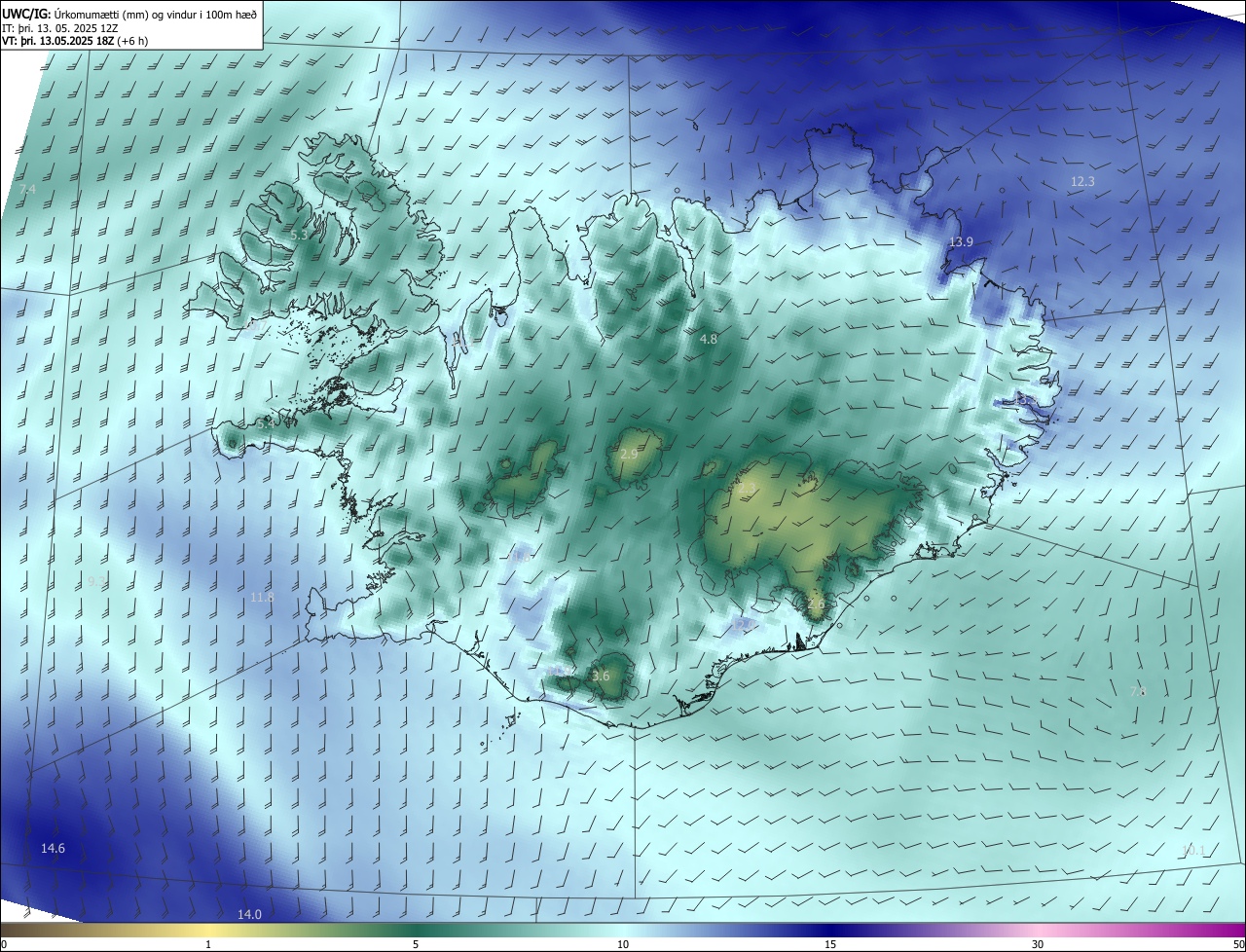This screenshot has width=1246, height=952.
Task: Click the 9.3 value on the map
Action: (x=97, y=581)
